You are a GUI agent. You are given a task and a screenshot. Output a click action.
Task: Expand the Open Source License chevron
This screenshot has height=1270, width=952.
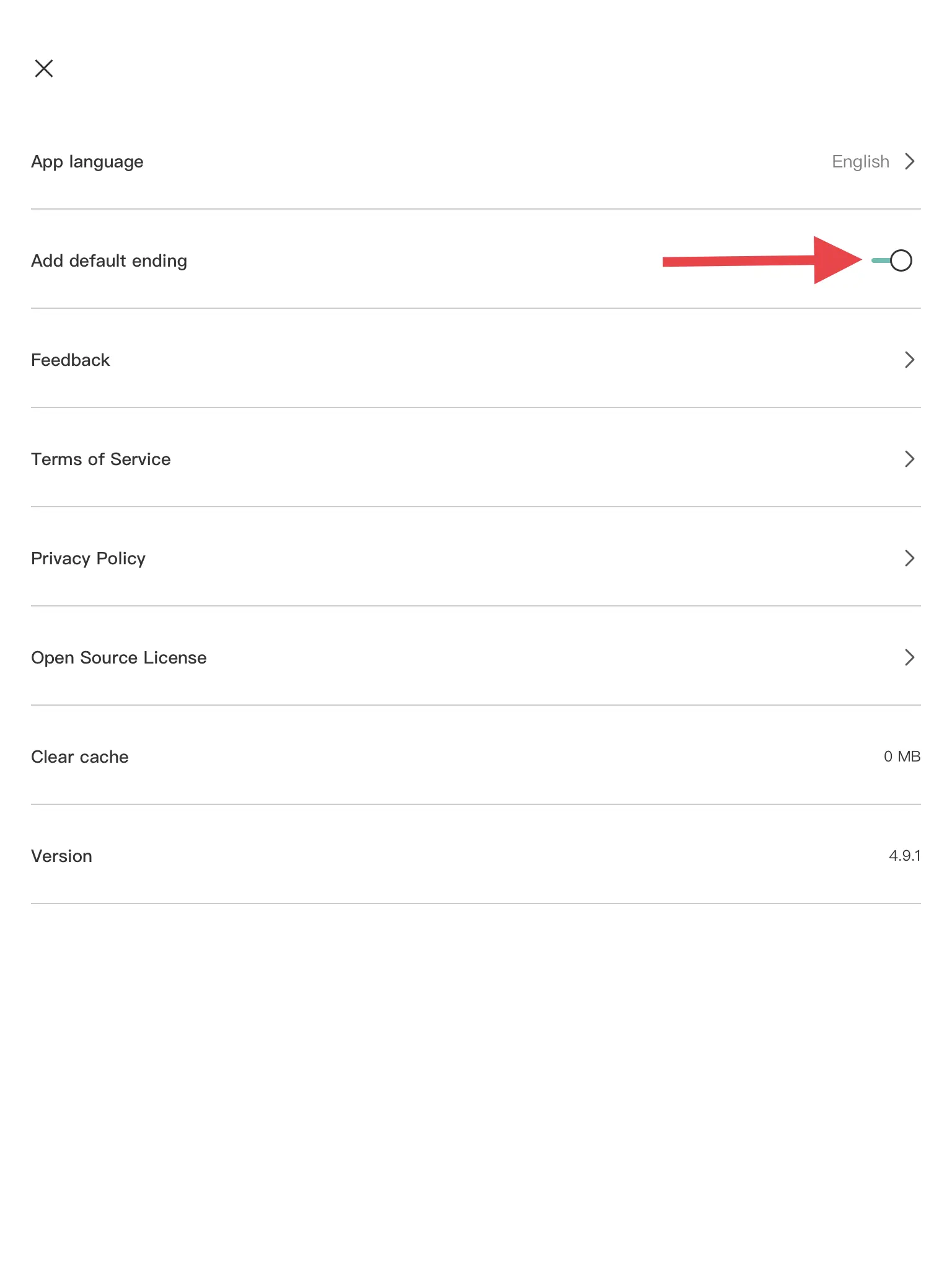910,657
